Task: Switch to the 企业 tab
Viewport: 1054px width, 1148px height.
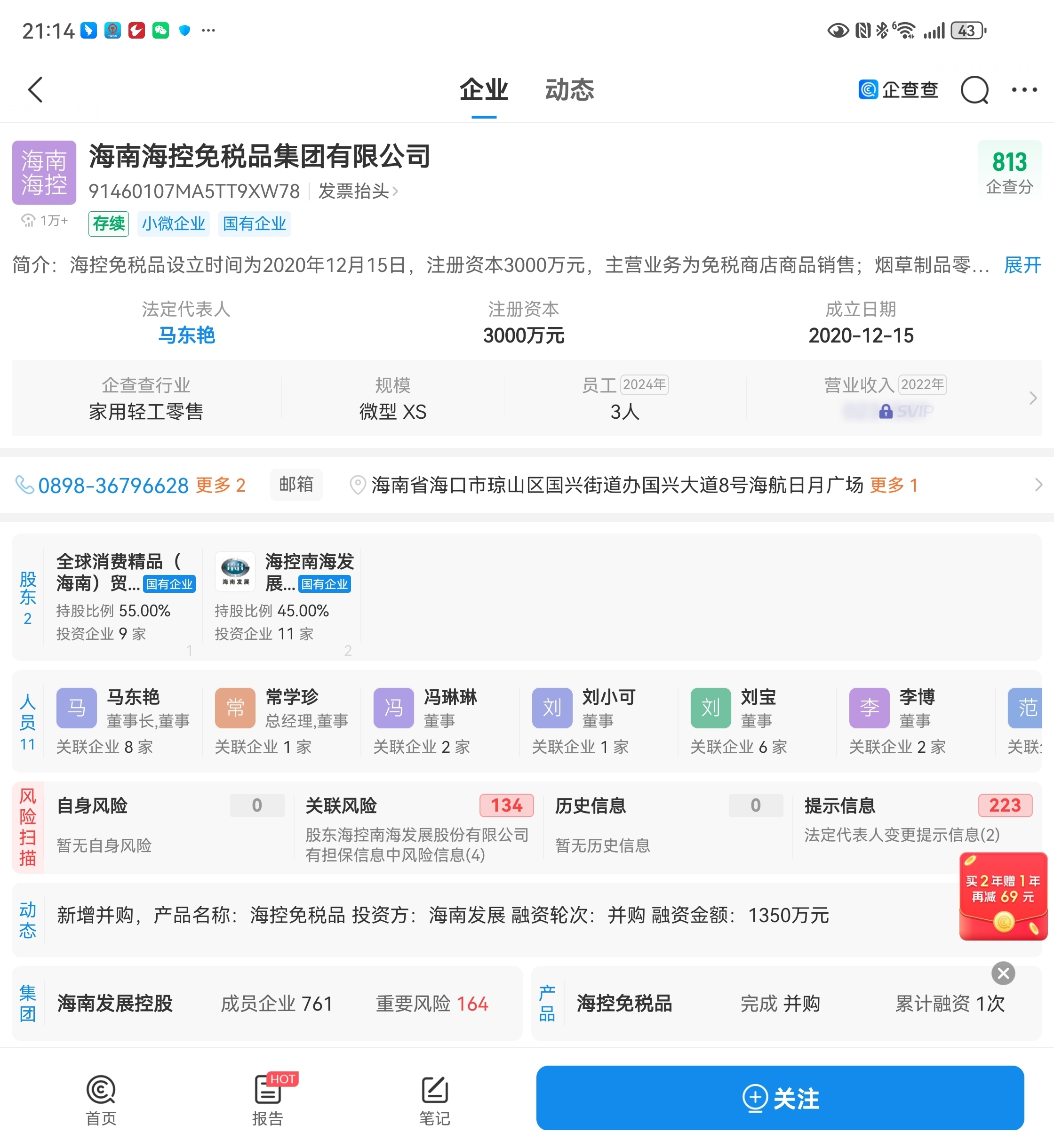Action: coord(484,89)
